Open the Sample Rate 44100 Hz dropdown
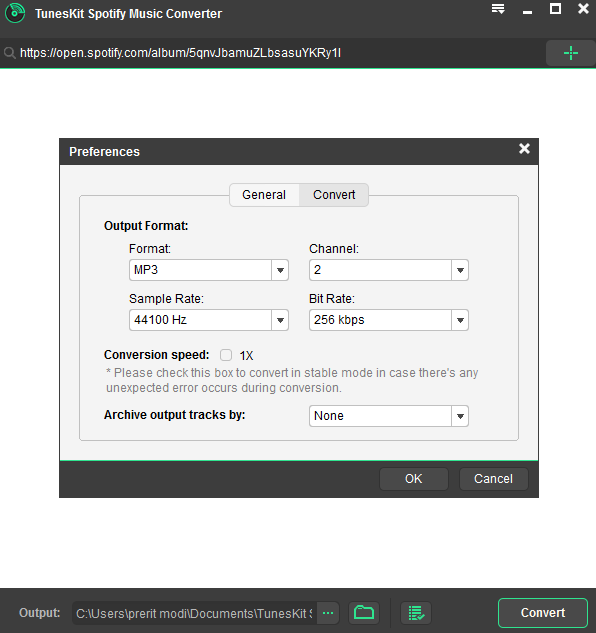This screenshot has width=596, height=633. click(209, 320)
